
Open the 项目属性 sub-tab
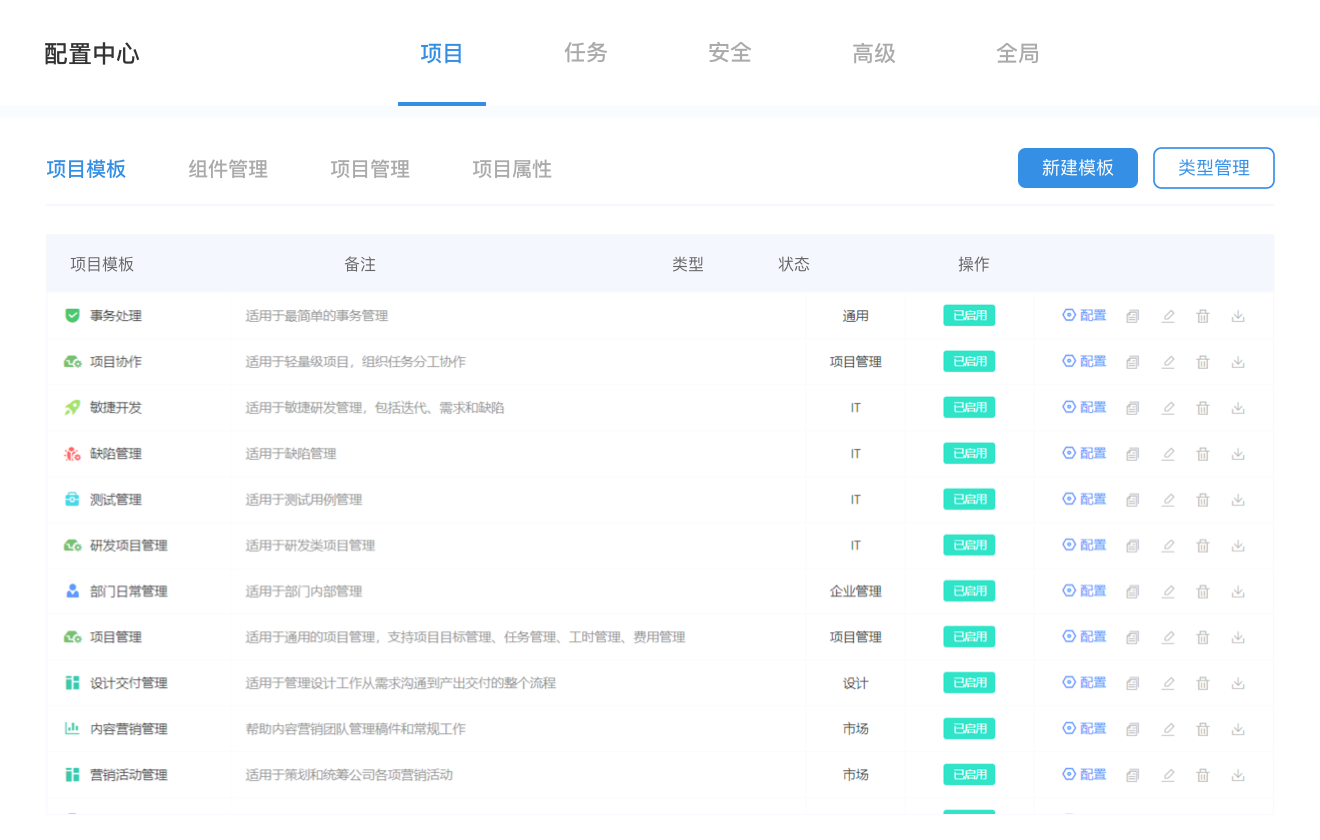pyautogui.click(x=512, y=169)
